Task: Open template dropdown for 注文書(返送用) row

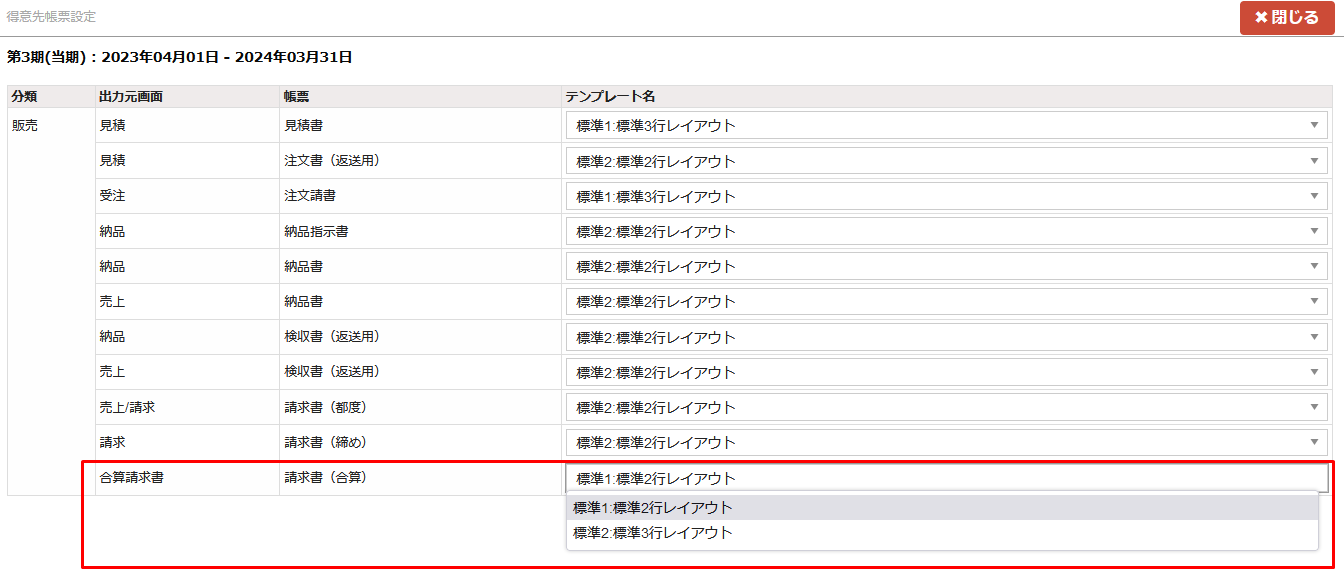Action: [x=946, y=161]
